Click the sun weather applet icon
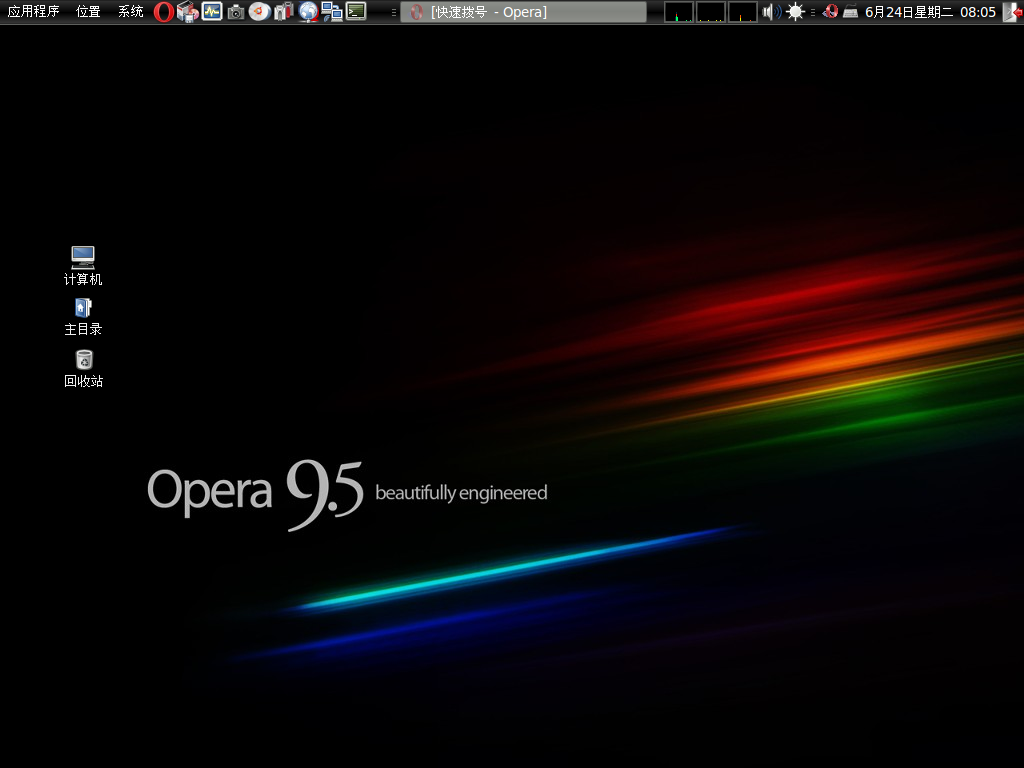Viewport: 1024px width, 768px height. 795,12
